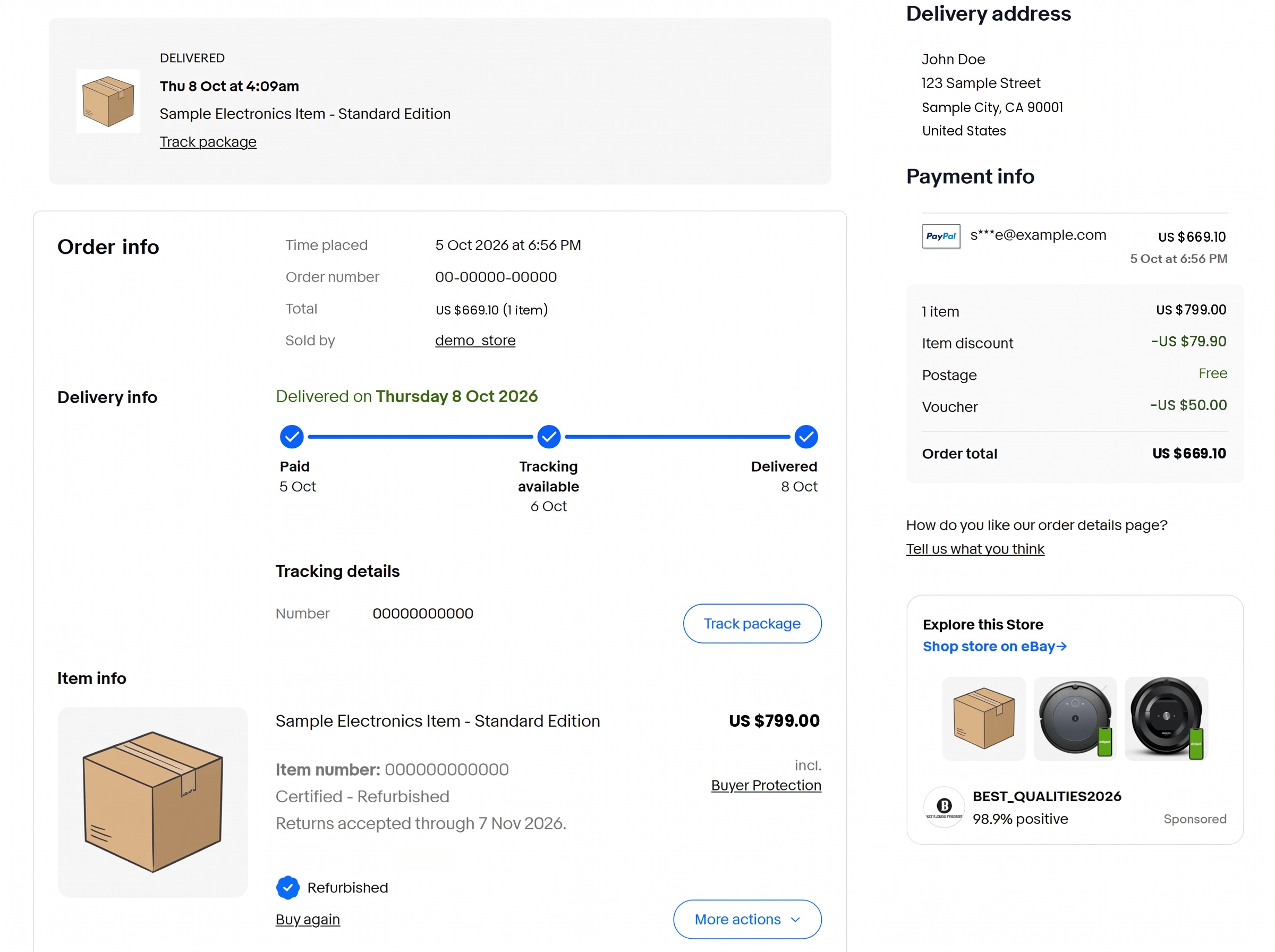The image size is (1275, 952).
Task: Click the Postage Free value
Action: pos(1212,373)
